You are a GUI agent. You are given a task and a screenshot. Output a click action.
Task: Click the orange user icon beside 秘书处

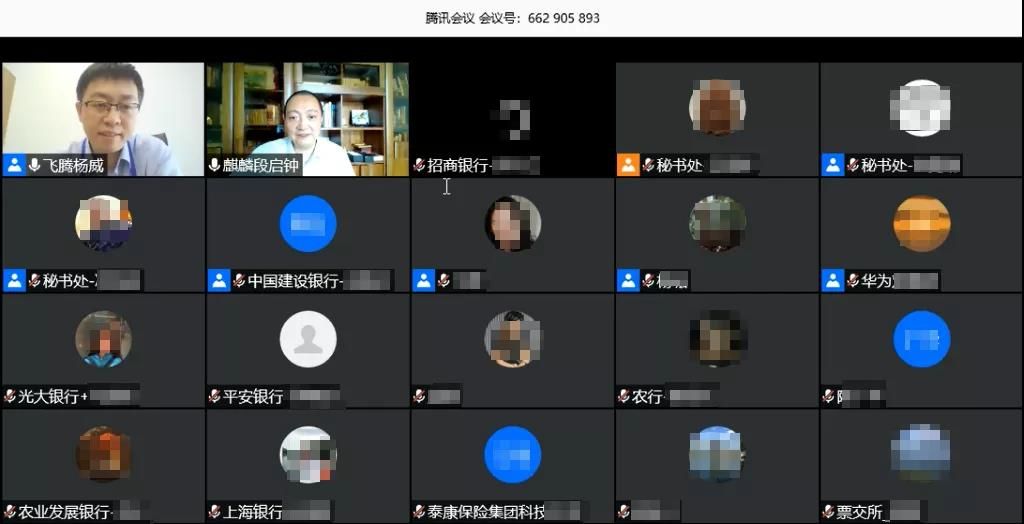coord(628,165)
